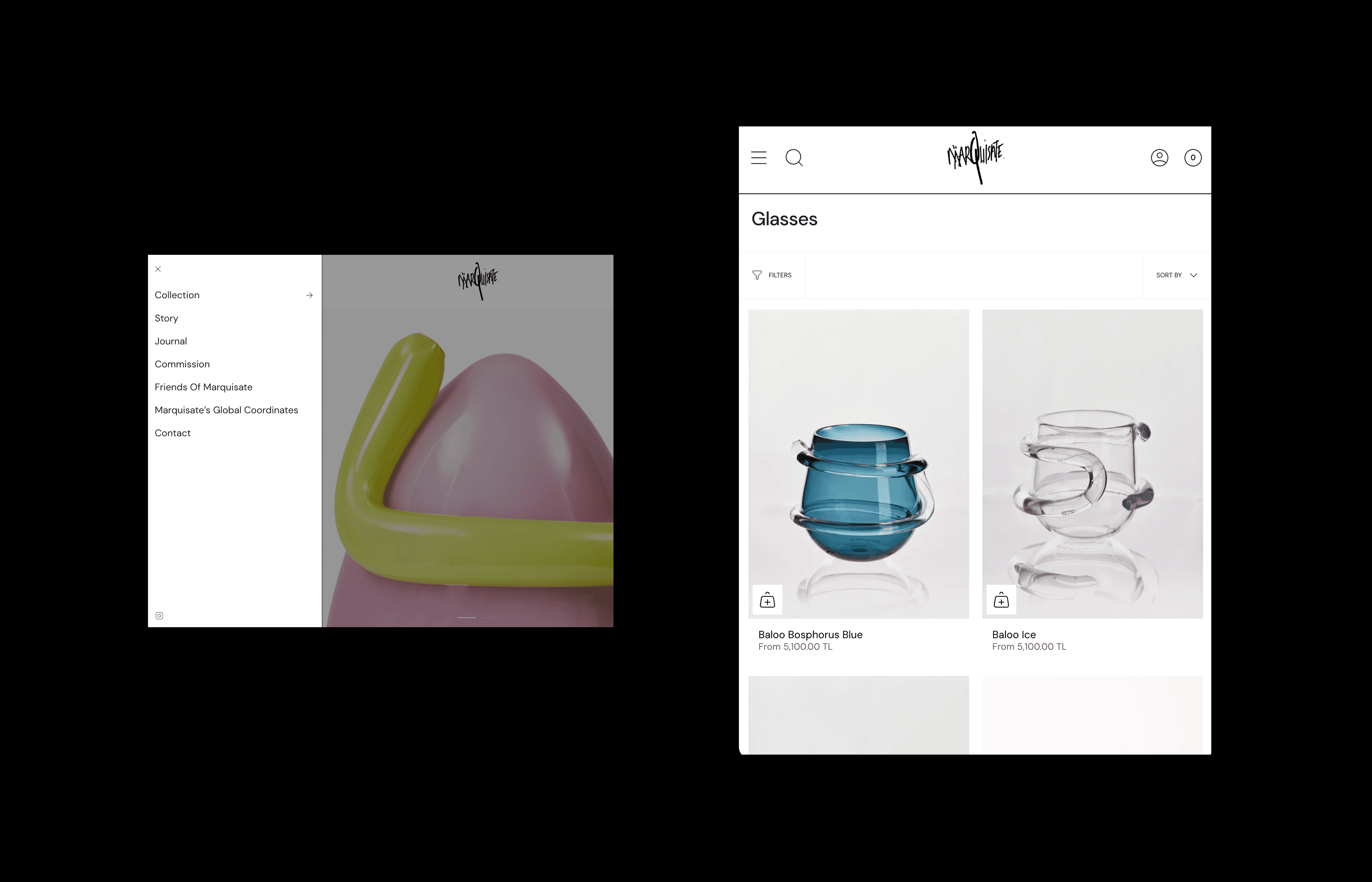
Task: Open the account profile icon
Action: [x=1160, y=157]
